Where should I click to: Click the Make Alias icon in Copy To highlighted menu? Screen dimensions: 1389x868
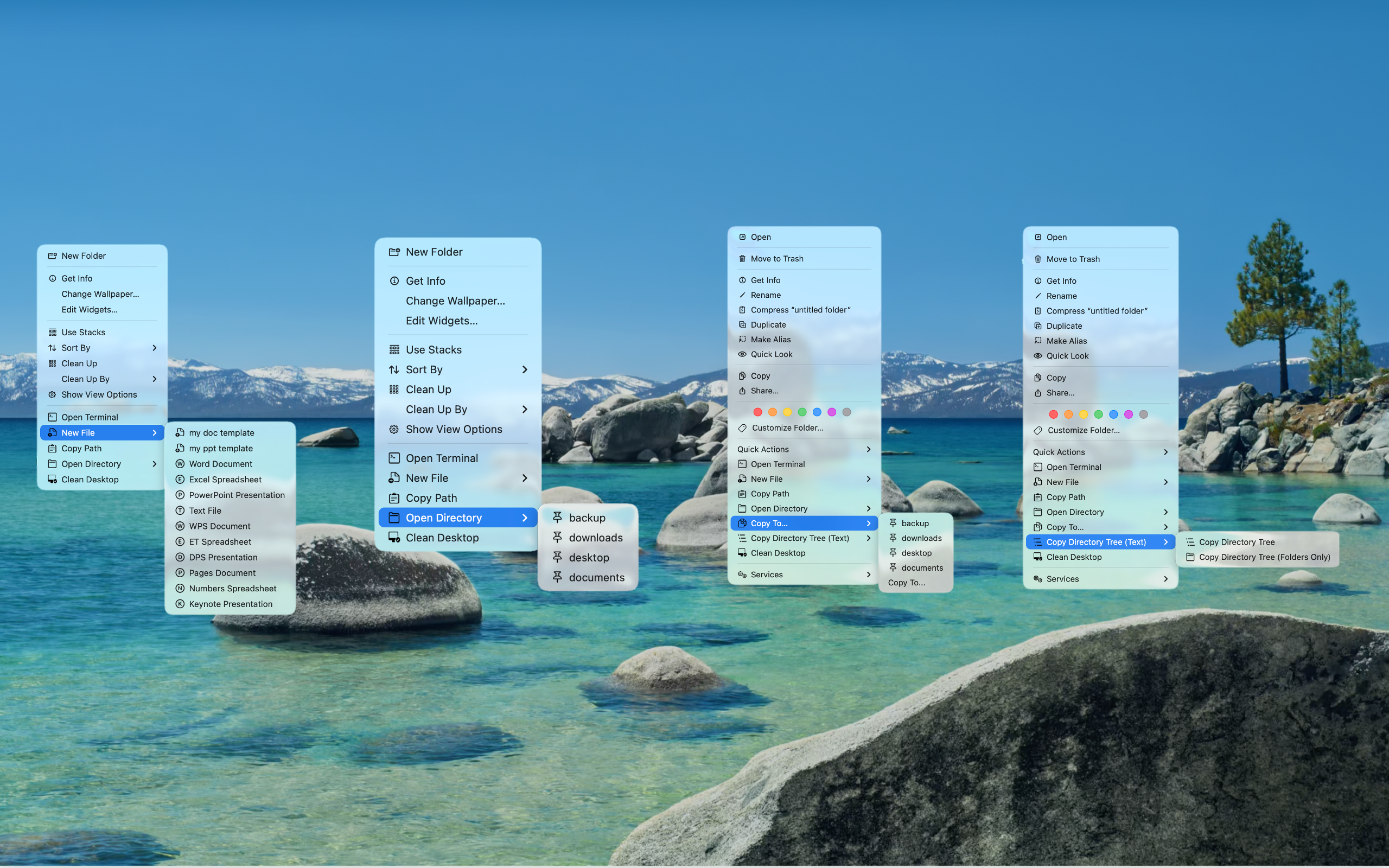[742, 339]
